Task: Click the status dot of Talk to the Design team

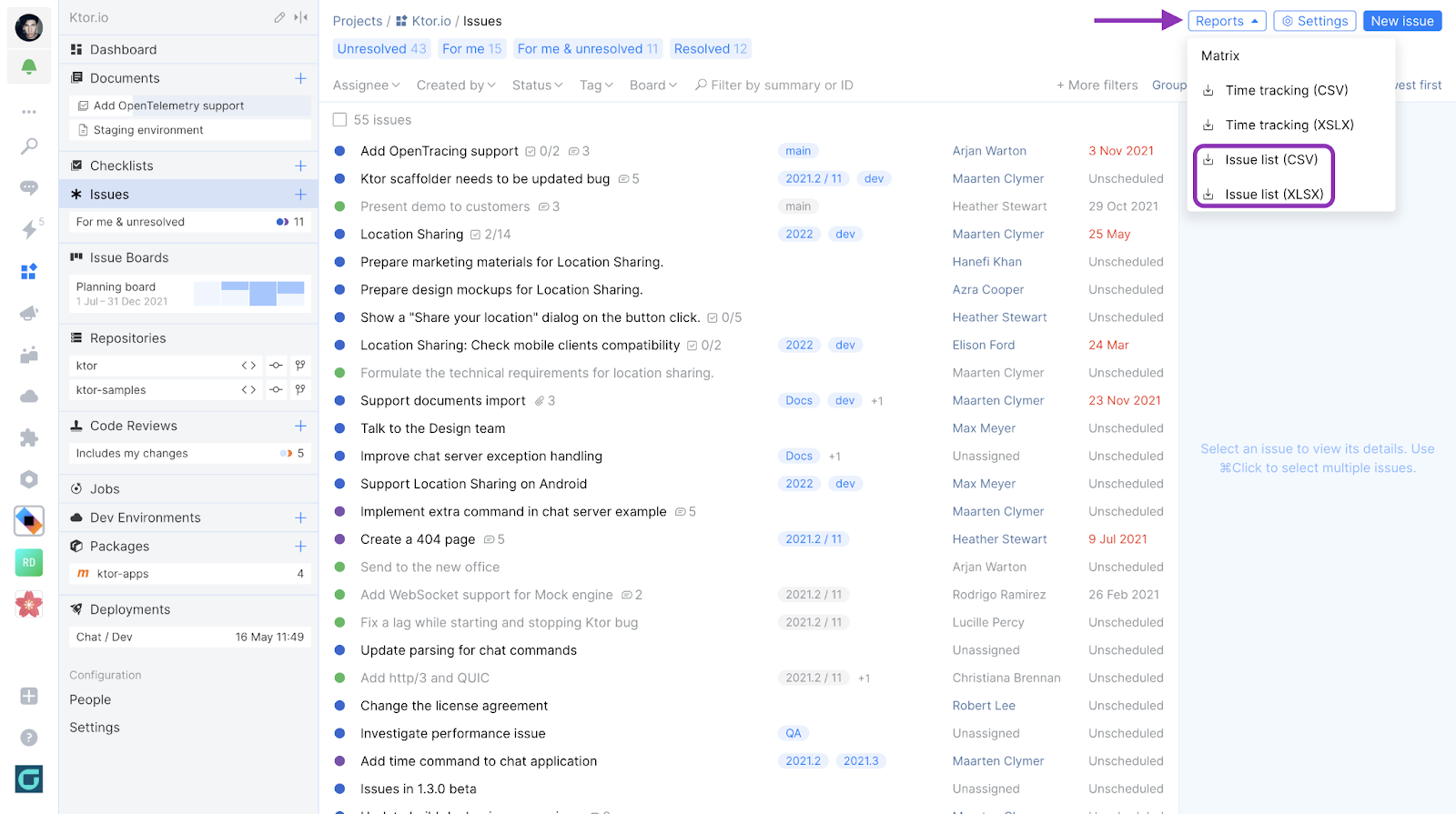Action: point(339,428)
